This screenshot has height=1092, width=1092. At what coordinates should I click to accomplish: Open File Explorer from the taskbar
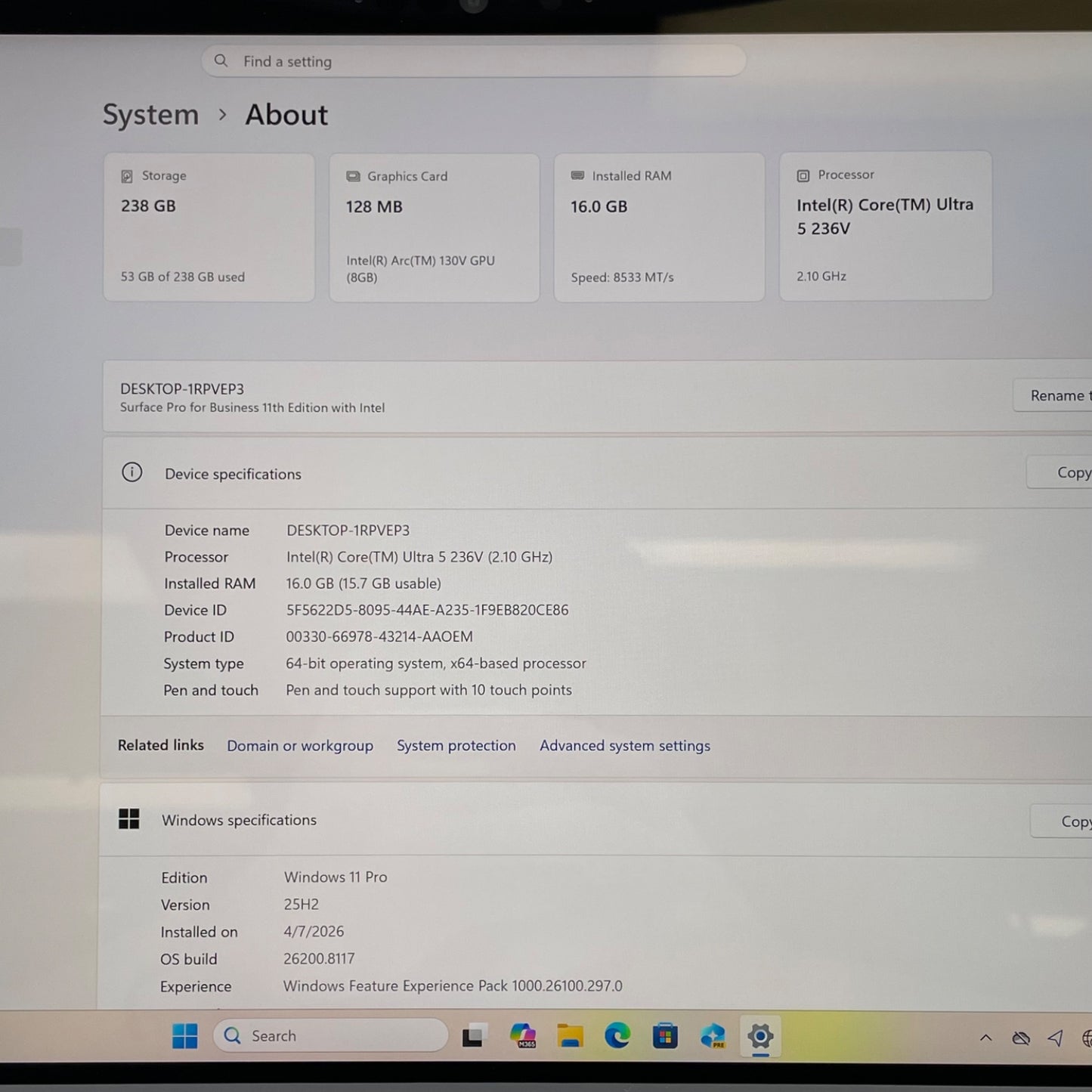tap(570, 1036)
